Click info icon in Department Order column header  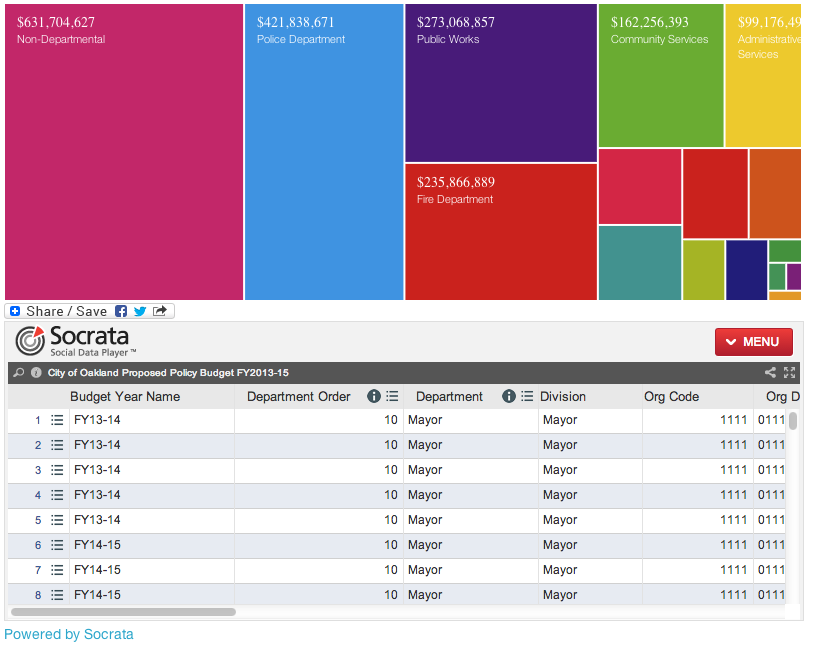coord(374,397)
